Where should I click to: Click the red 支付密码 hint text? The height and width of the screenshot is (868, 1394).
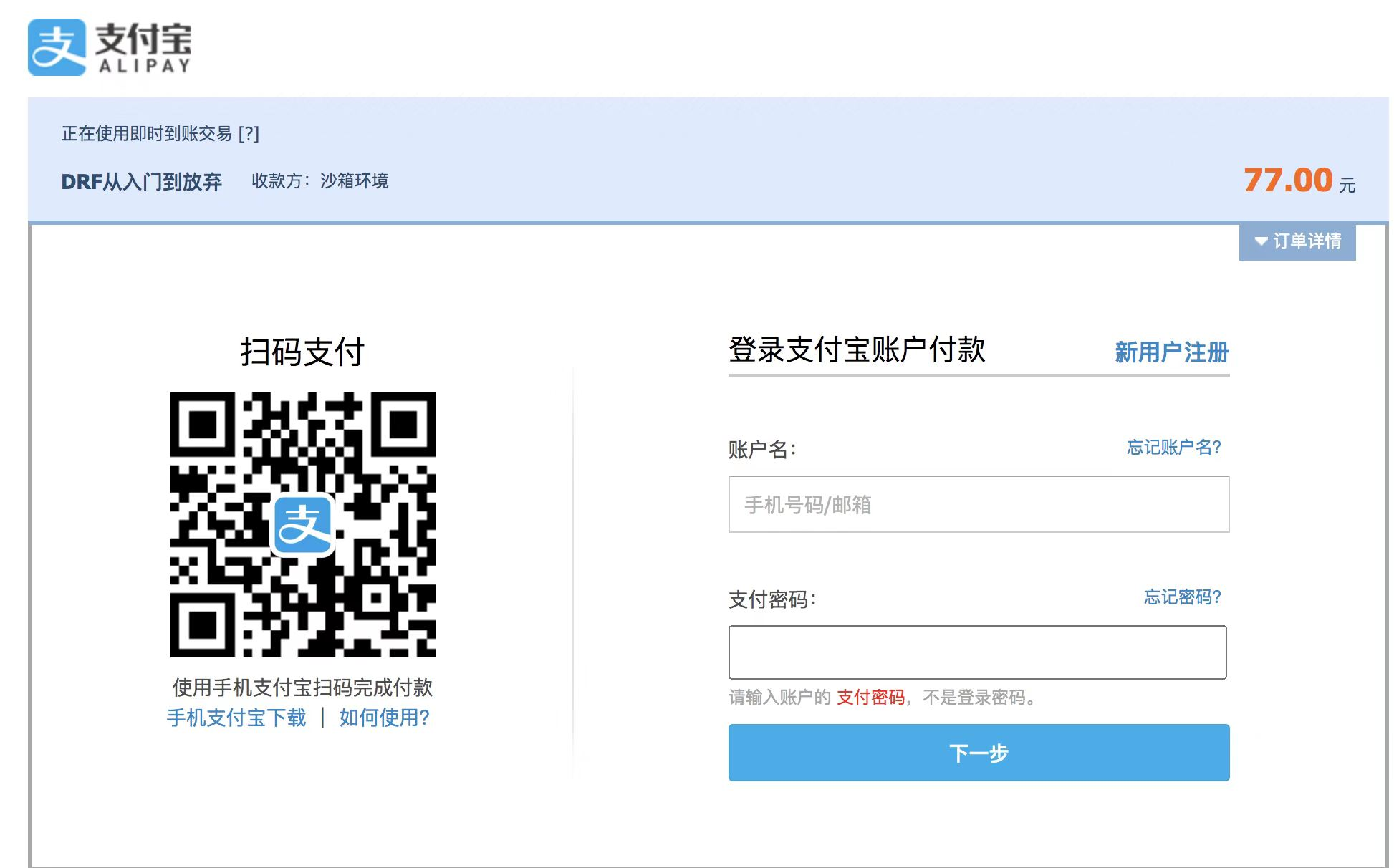point(870,698)
